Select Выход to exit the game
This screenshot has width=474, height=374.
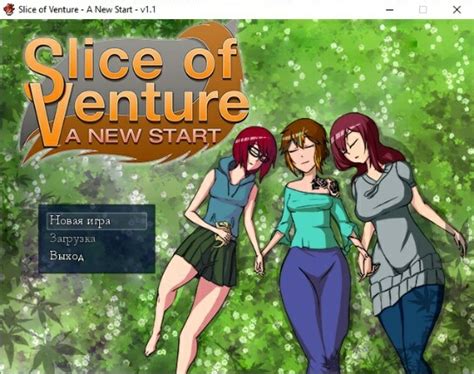click(x=67, y=256)
